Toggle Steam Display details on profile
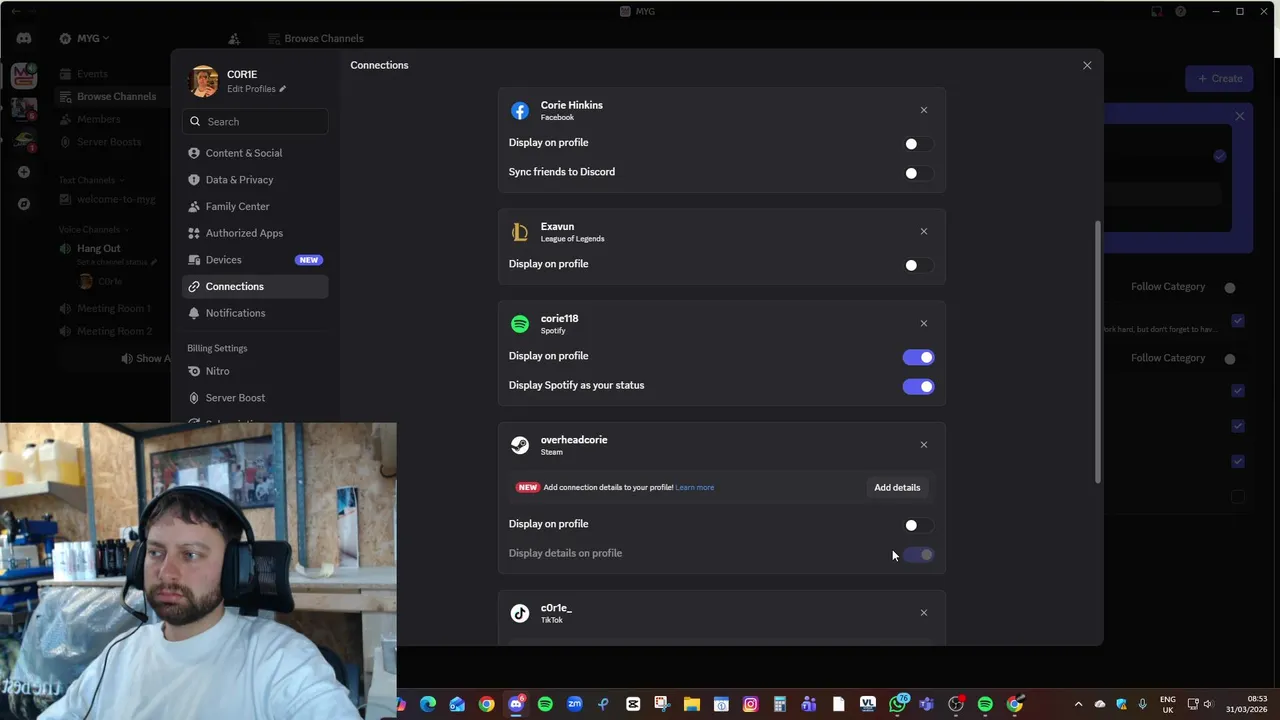 918,554
